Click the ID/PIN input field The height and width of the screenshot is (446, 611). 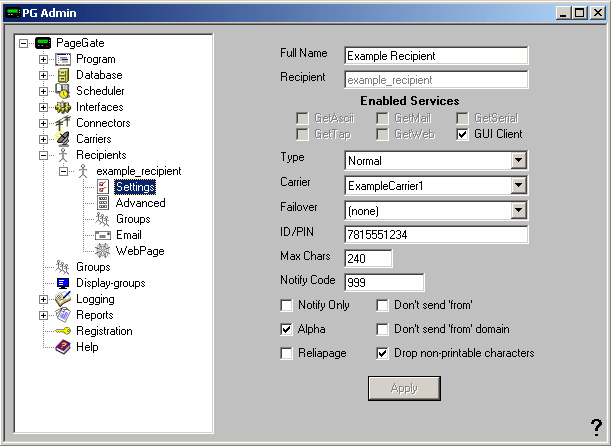click(436, 234)
